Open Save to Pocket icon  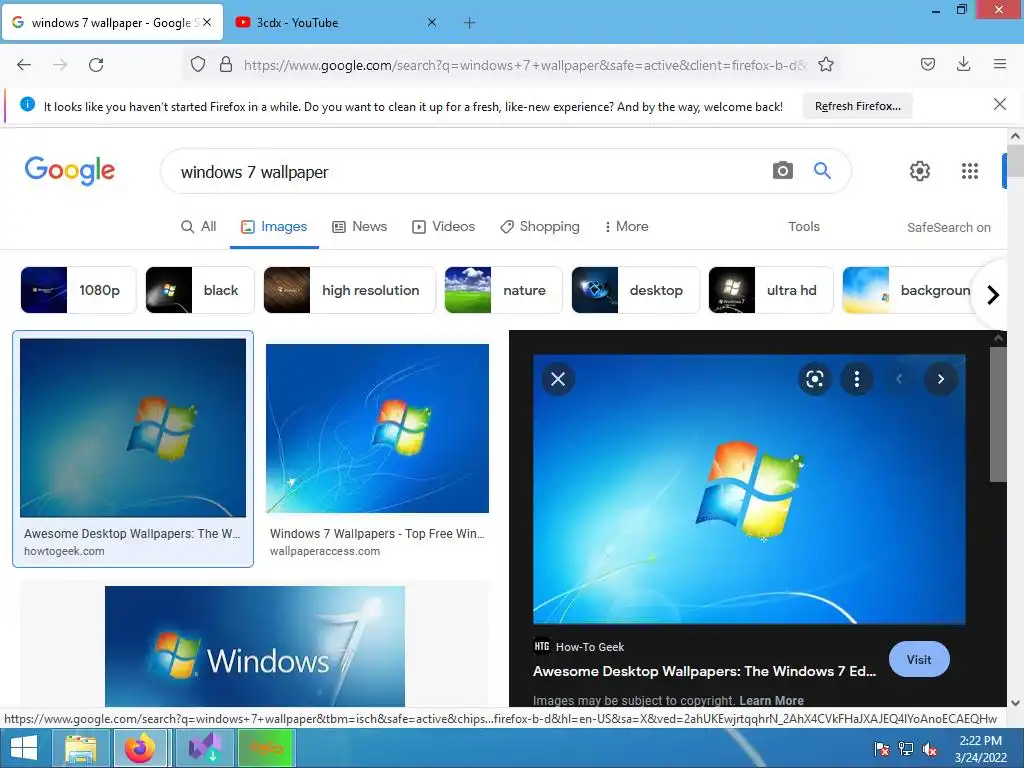tap(928, 64)
